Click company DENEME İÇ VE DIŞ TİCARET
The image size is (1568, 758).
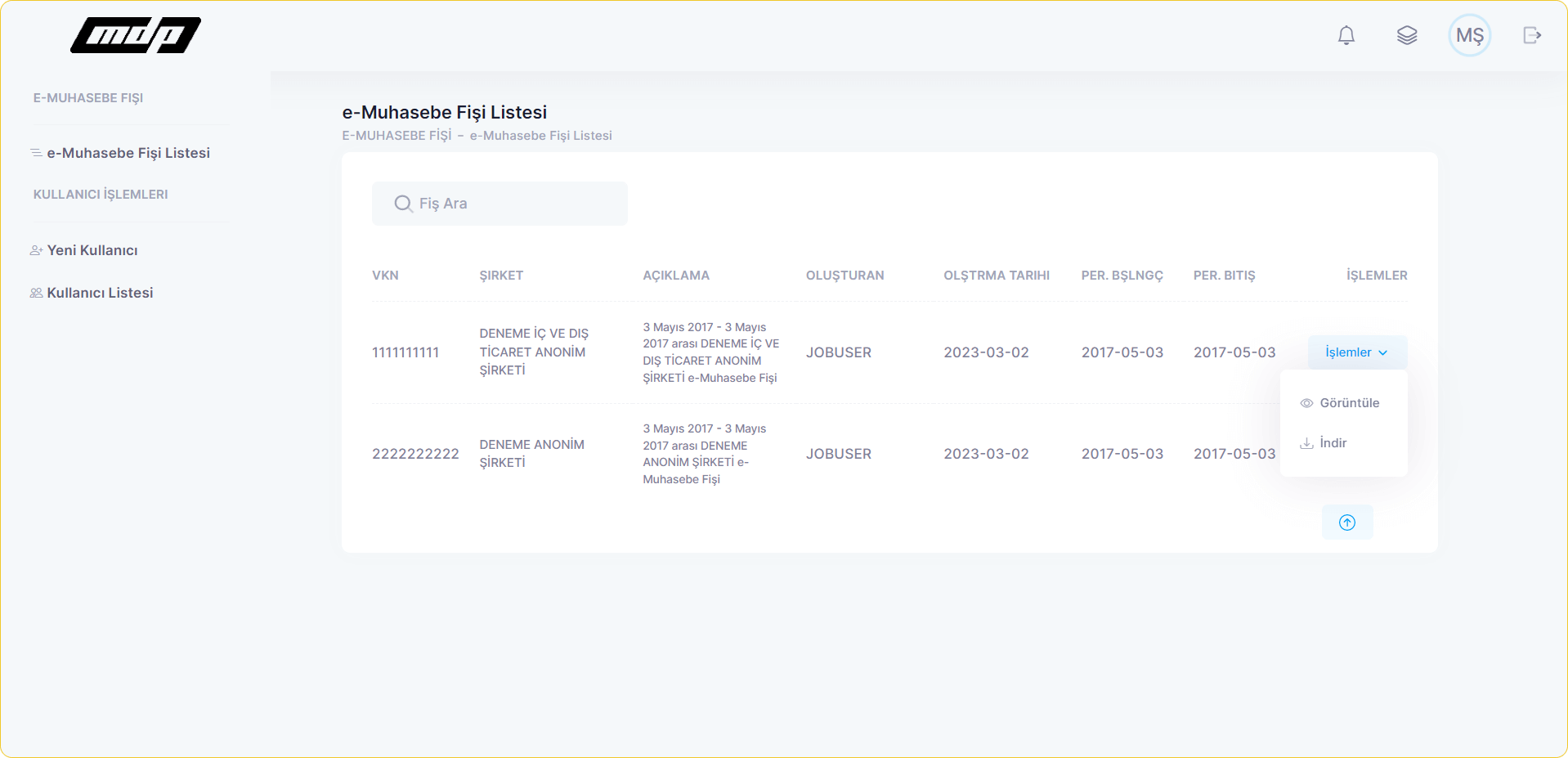(x=534, y=352)
